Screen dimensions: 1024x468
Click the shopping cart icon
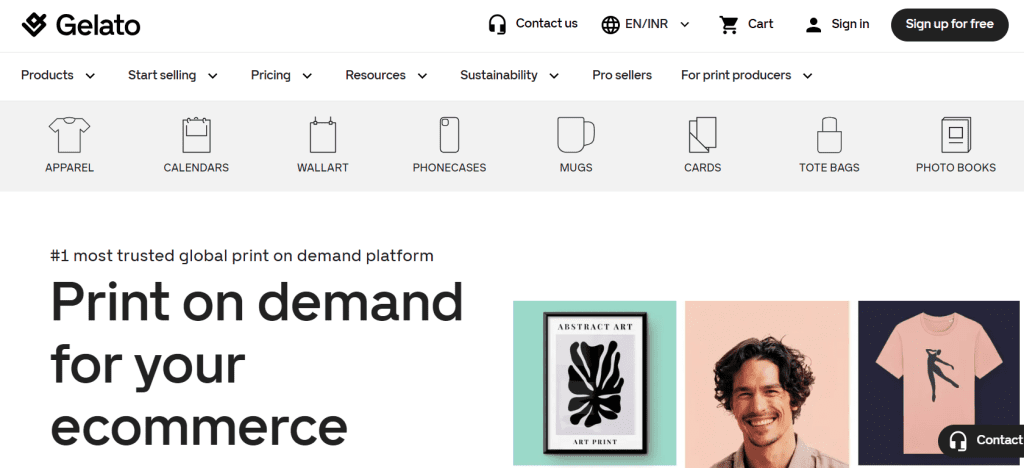click(728, 25)
